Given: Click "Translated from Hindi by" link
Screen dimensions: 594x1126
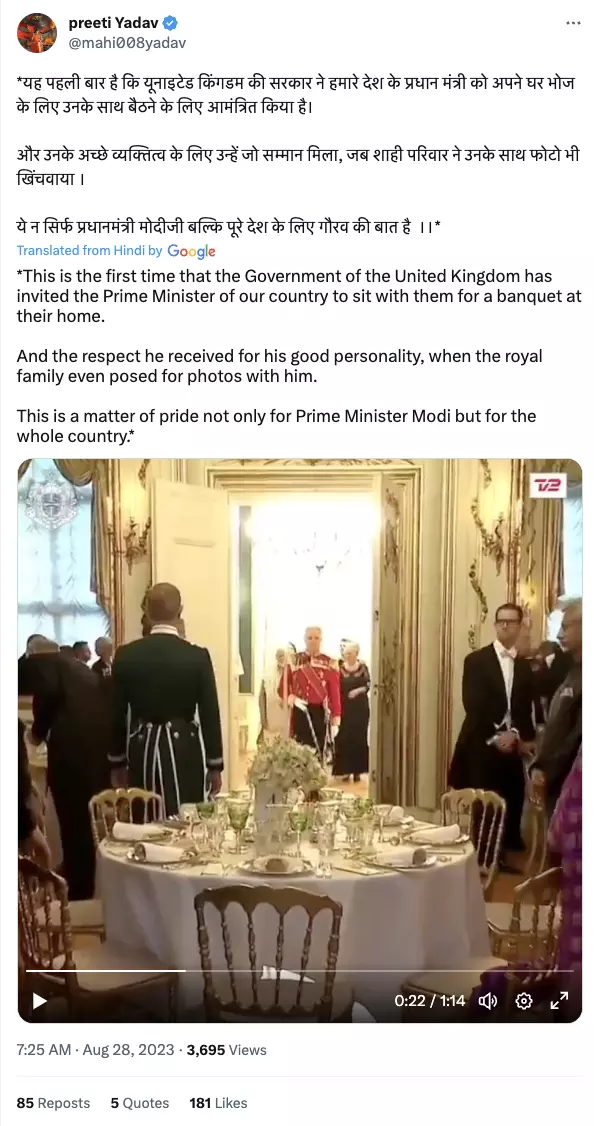Looking at the screenshot, I should pyautogui.click(x=89, y=251).
